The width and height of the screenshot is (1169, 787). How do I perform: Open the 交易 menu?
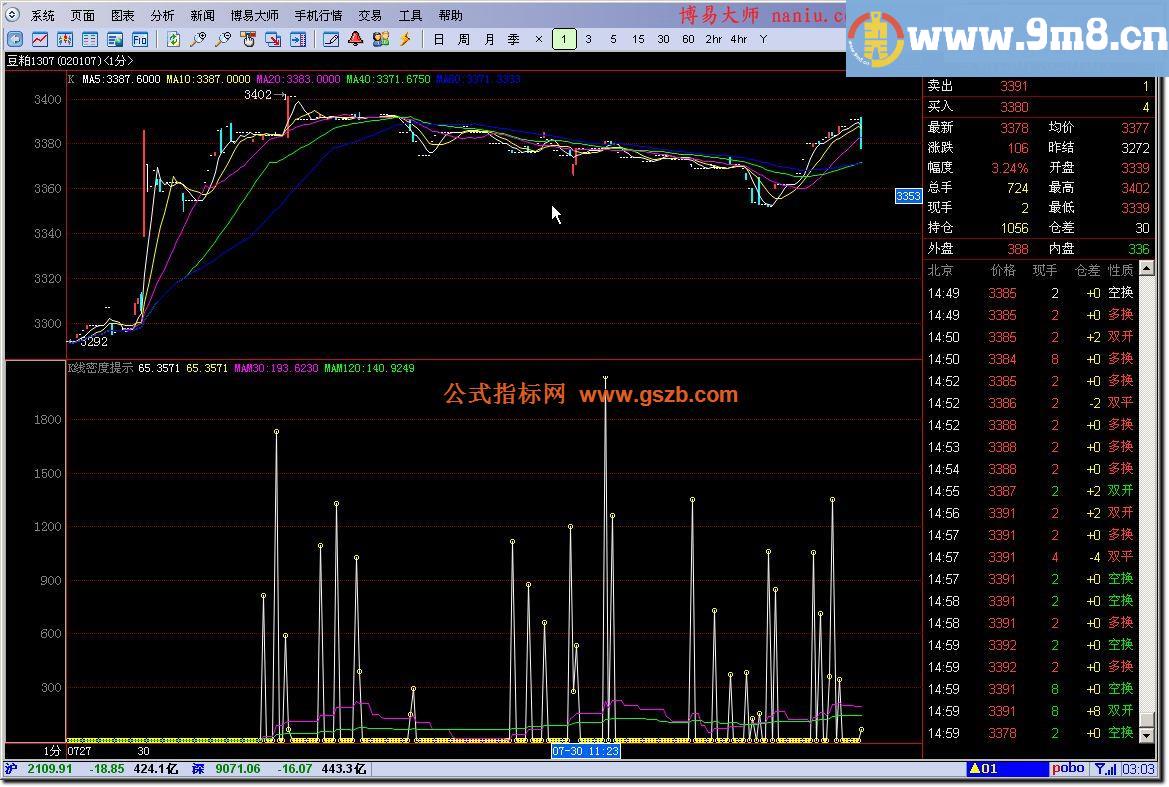[x=369, y=14]
